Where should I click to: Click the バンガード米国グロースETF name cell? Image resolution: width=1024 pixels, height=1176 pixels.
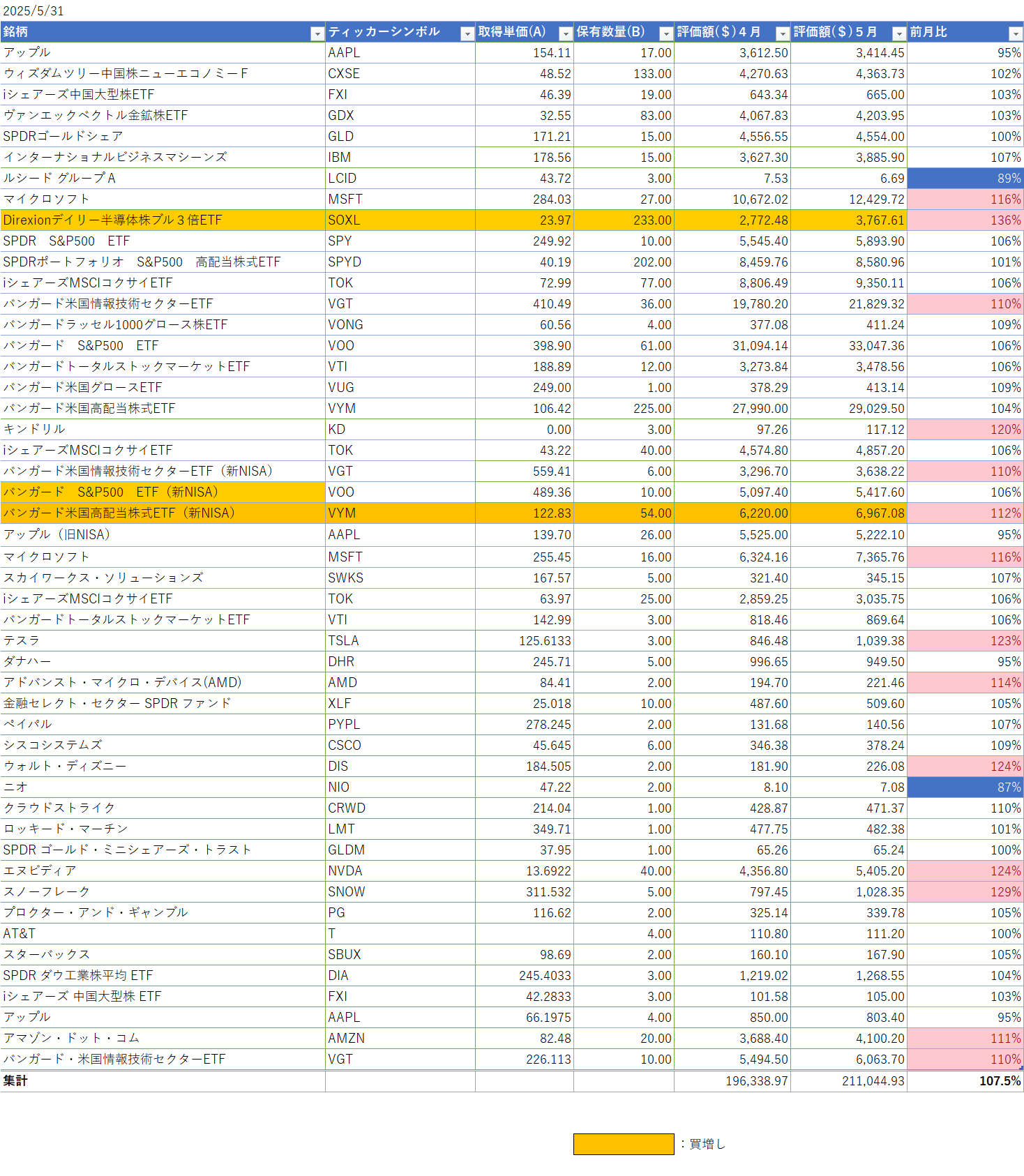[163, 387]
